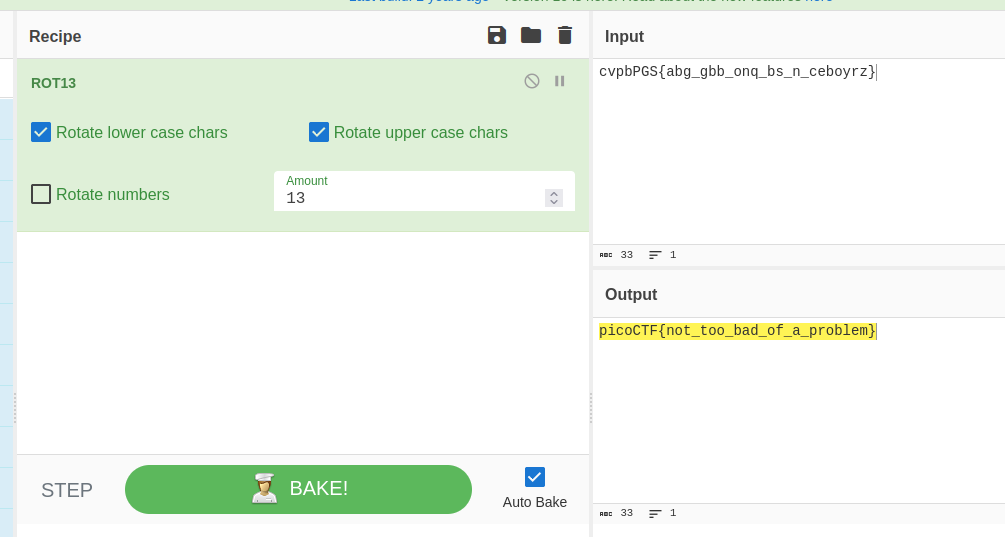The width and height of the screenshot is (1005, 537).
Task: Click the Input line count icon
Action: (655, 255)
